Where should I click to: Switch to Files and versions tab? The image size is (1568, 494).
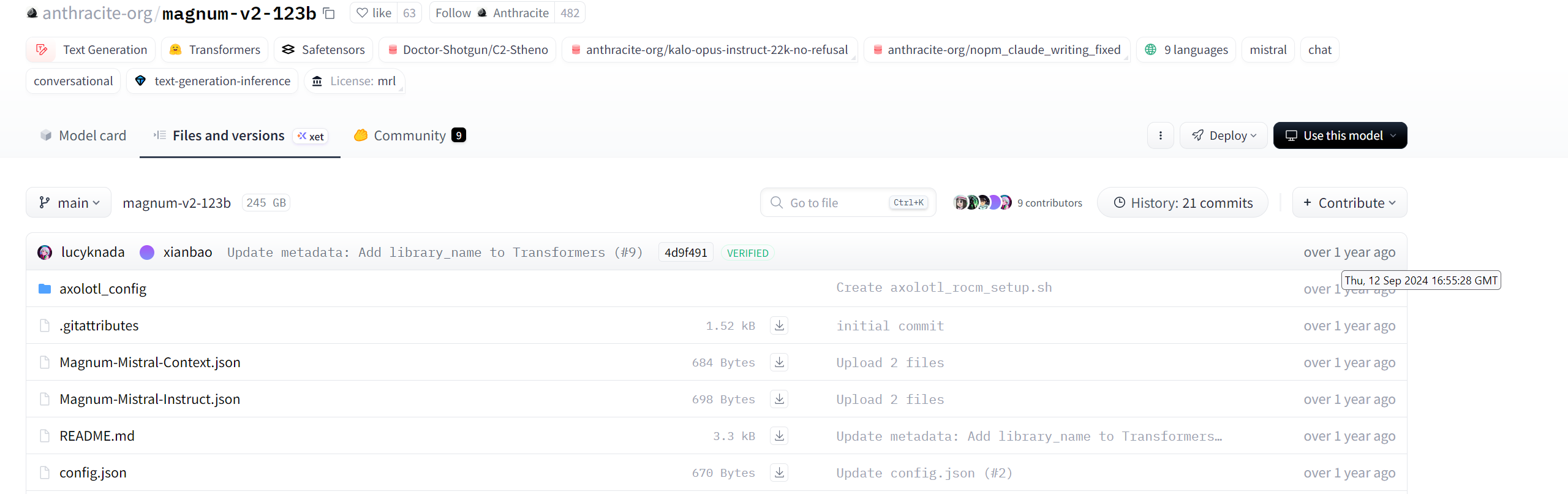(x=240, y=135)
